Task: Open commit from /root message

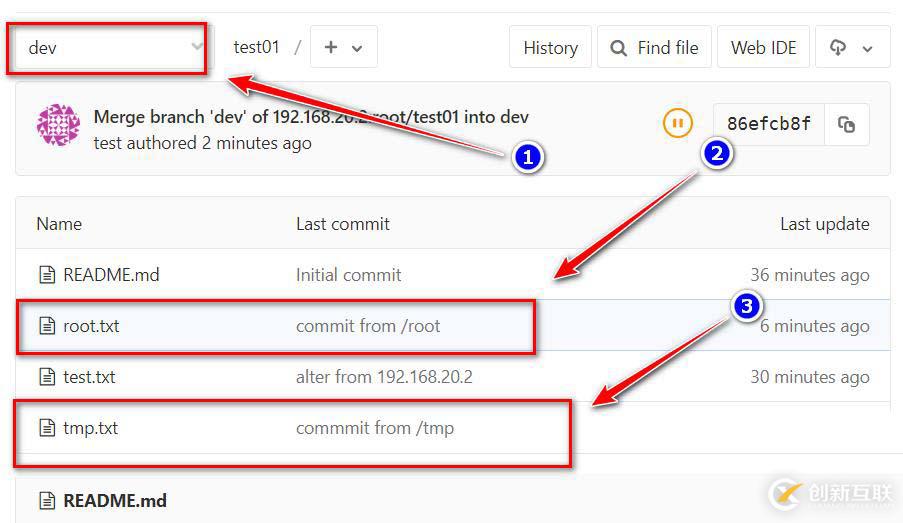Action: pyautogui.click(x=368, y=326)
